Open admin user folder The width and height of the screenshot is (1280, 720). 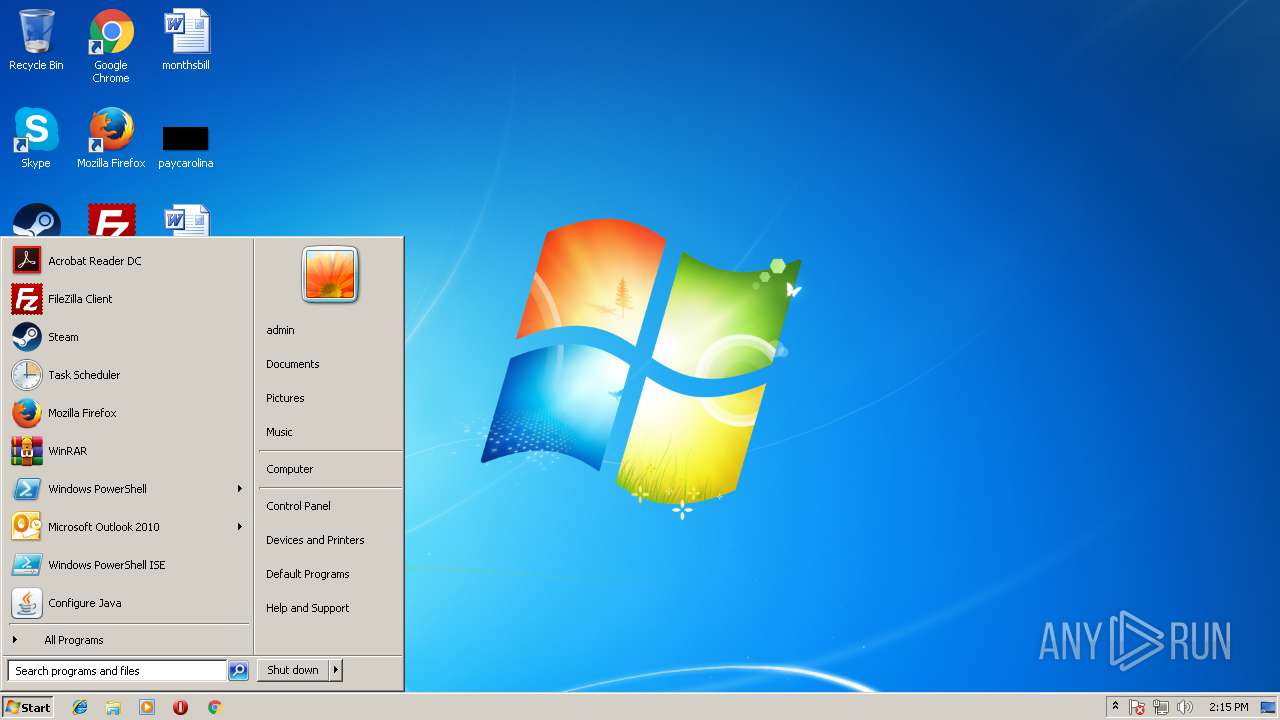[330, 330]
